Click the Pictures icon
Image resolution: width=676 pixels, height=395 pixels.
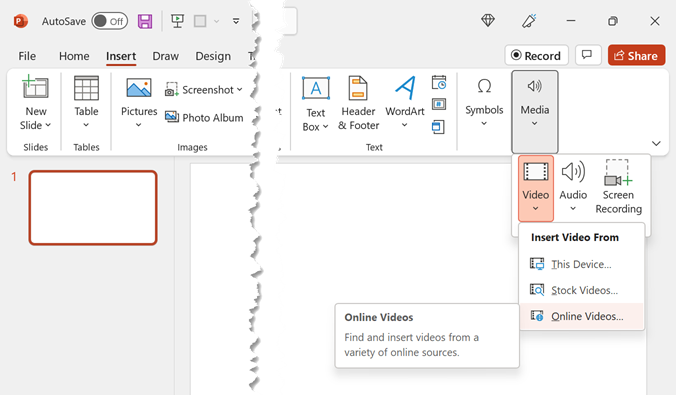(139, 88)
